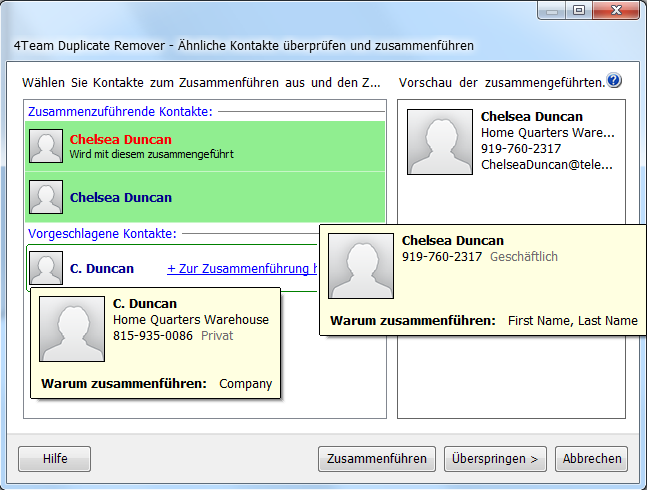The width and height of the screenshot is (647, 490).
Task: Cancel using the Abbrechen button
Action: 591,459
